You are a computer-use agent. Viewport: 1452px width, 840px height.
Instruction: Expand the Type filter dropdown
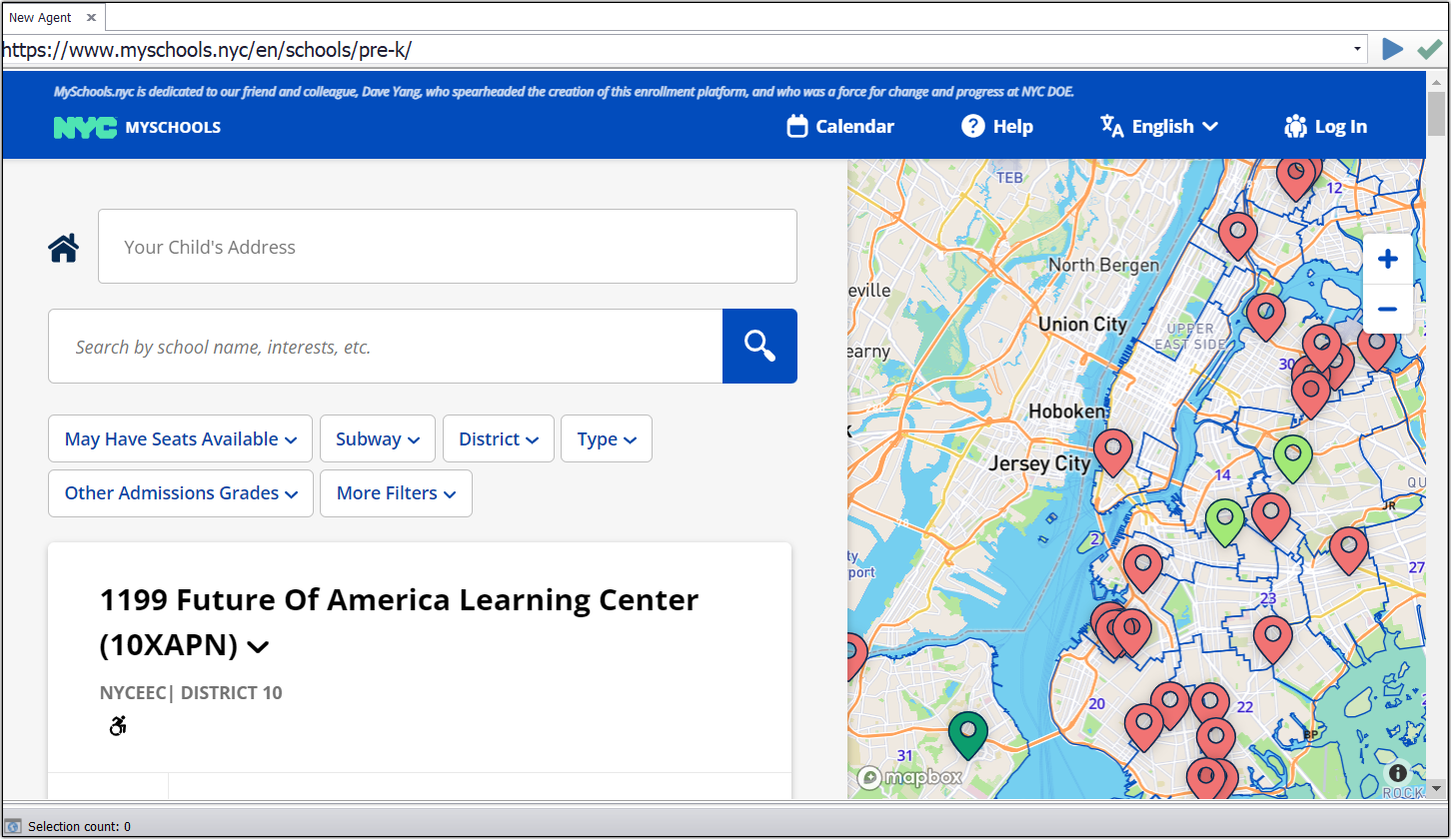click(x=606, y=439)
